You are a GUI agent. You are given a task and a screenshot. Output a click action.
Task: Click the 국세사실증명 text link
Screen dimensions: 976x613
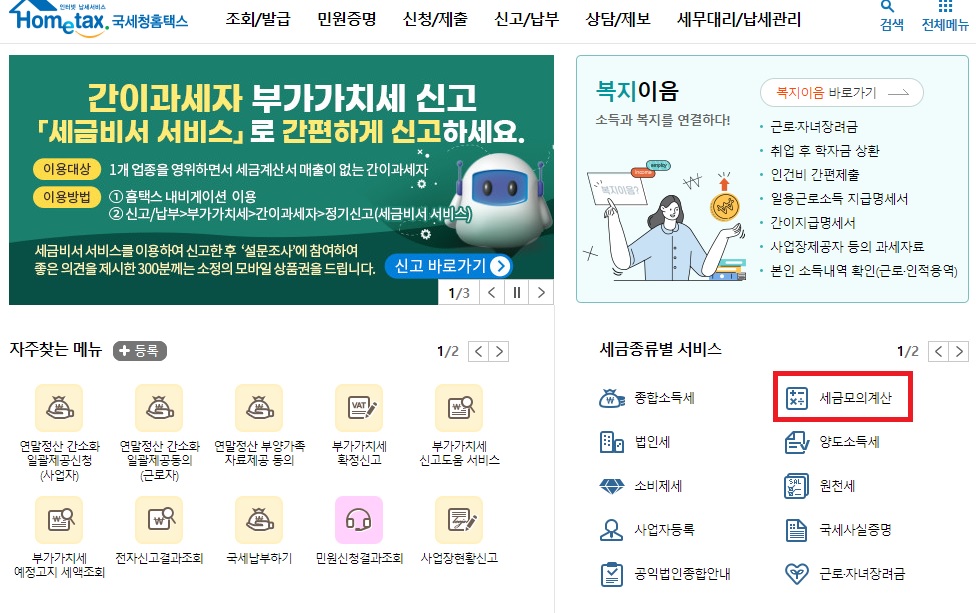[x=855, y=530]
